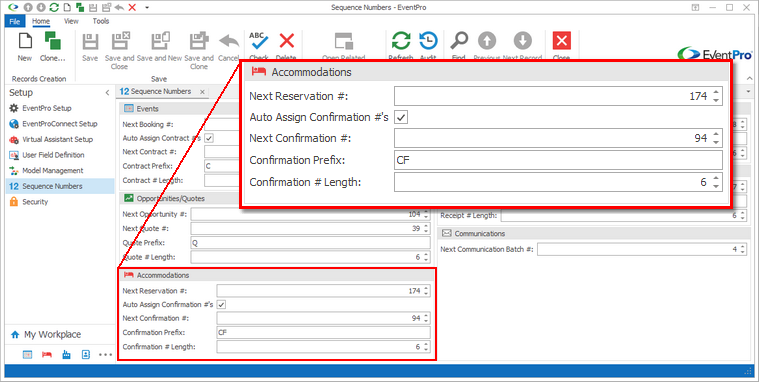
Task: Click the Find magnifier icon
Action: (458, 41)
